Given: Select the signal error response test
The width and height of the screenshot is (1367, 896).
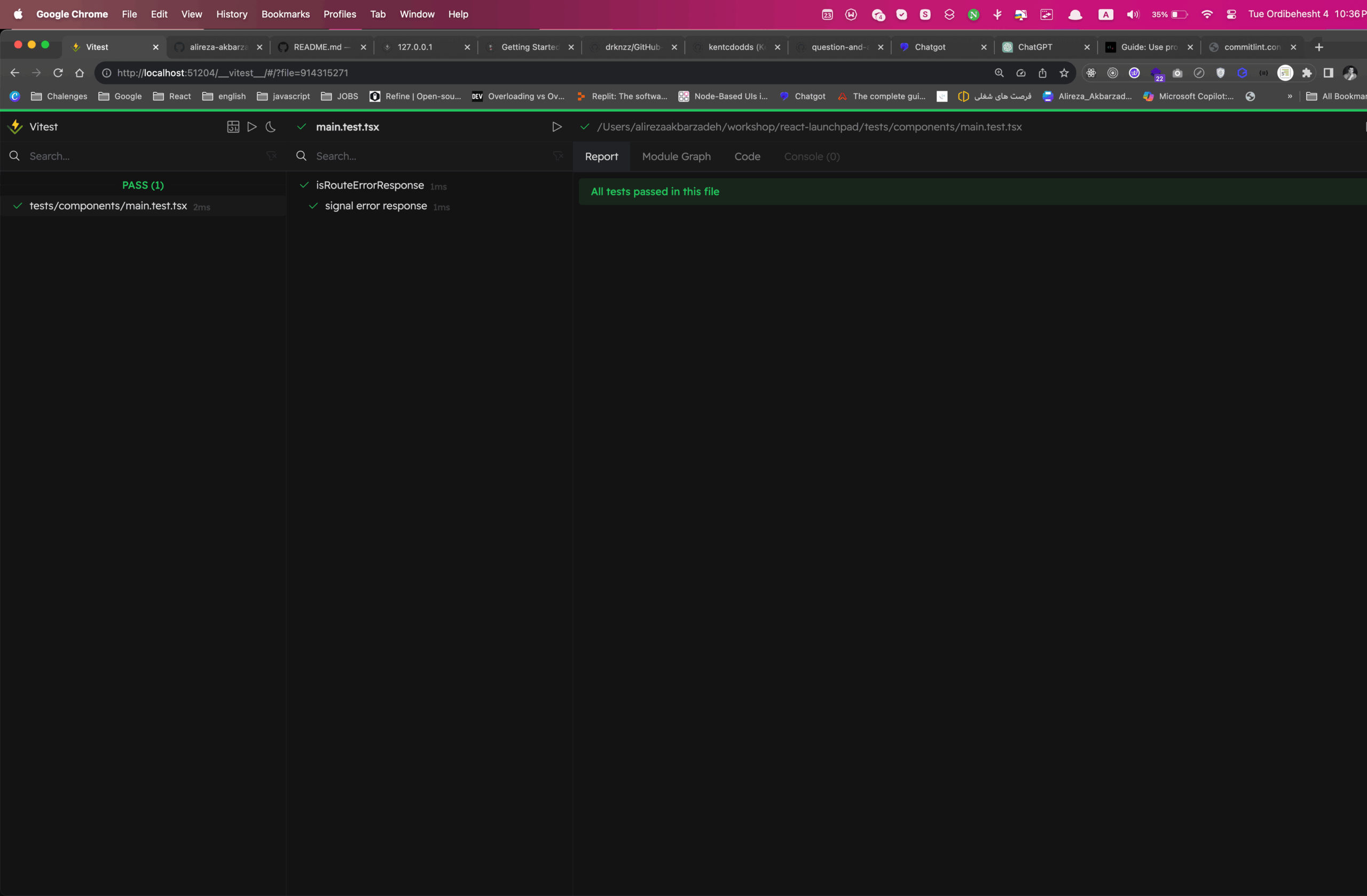Looking at the screenshot, I should (x=375, y=206).
